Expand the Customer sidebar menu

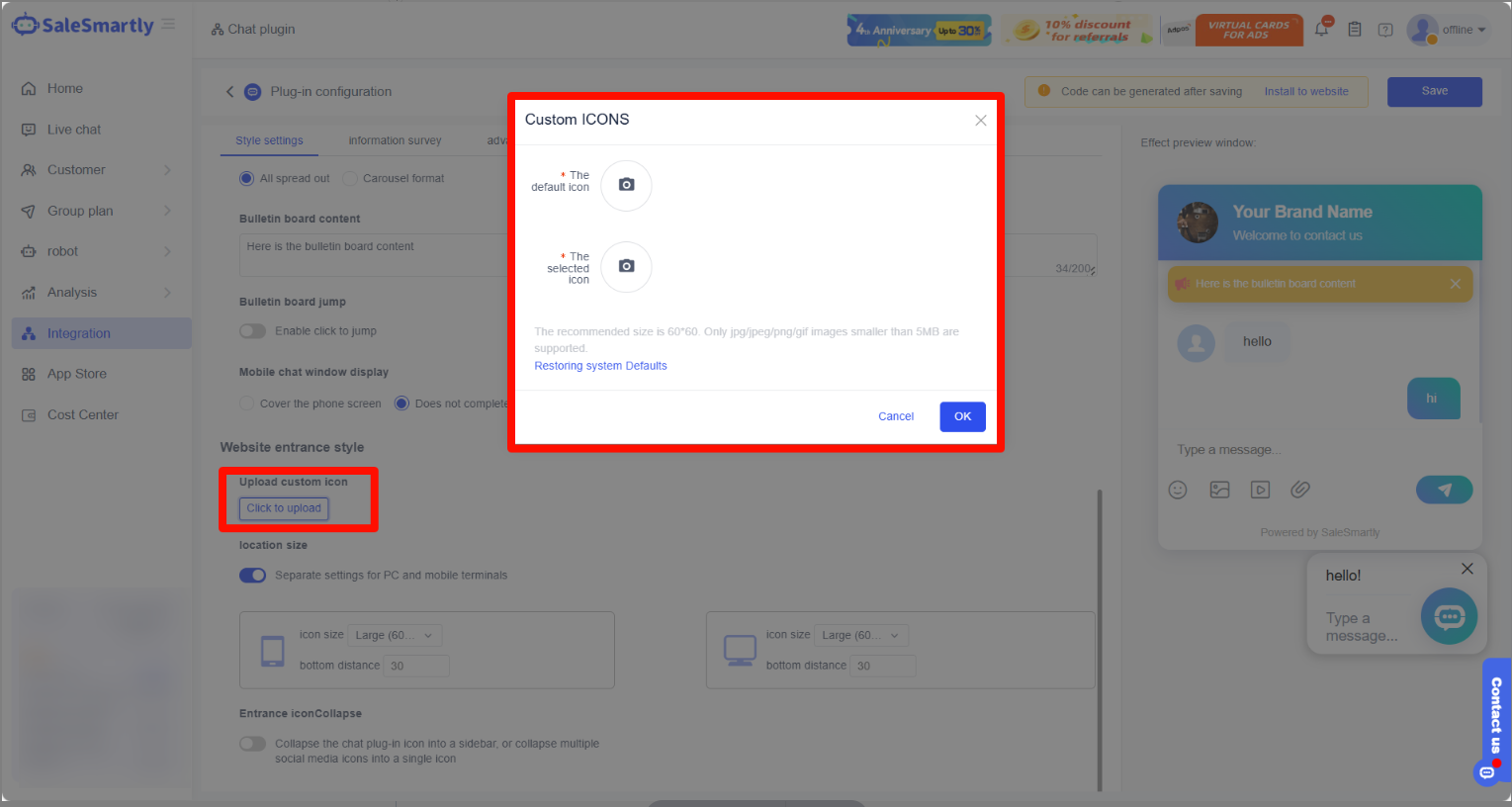tap(166, 170)
